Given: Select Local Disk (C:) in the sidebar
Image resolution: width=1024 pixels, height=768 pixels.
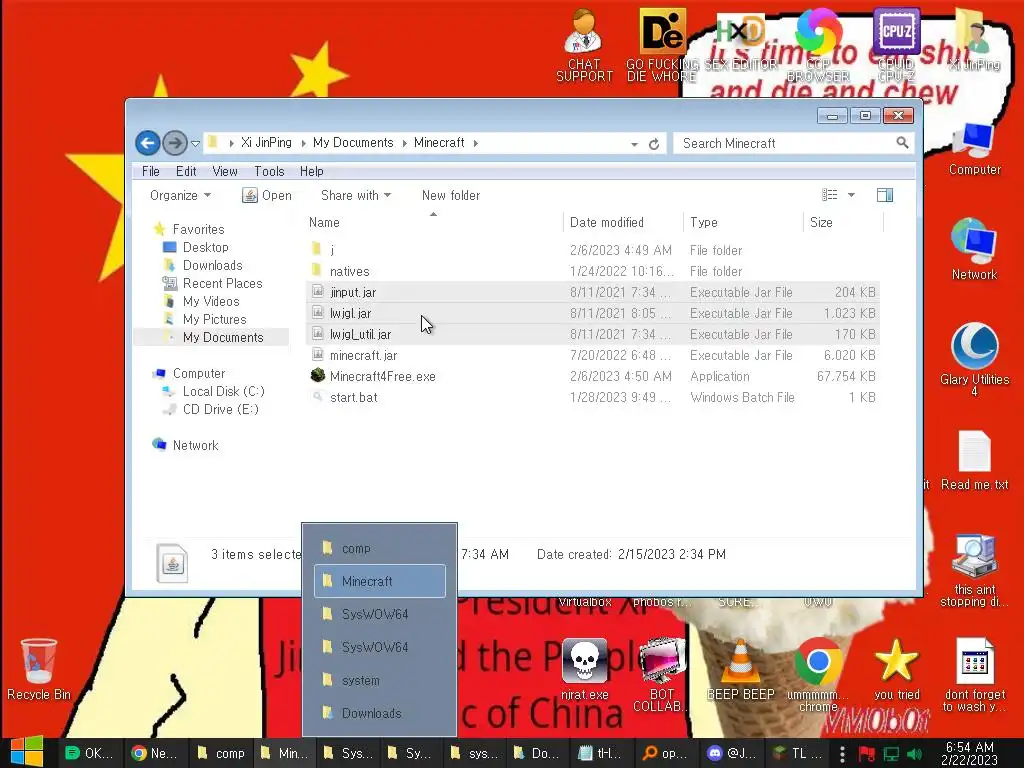Looking at the screenshot, I should [x=223, y=391].
